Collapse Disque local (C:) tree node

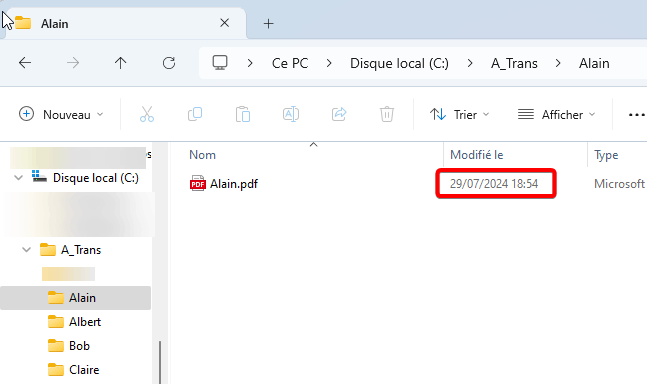coord(19,178)
